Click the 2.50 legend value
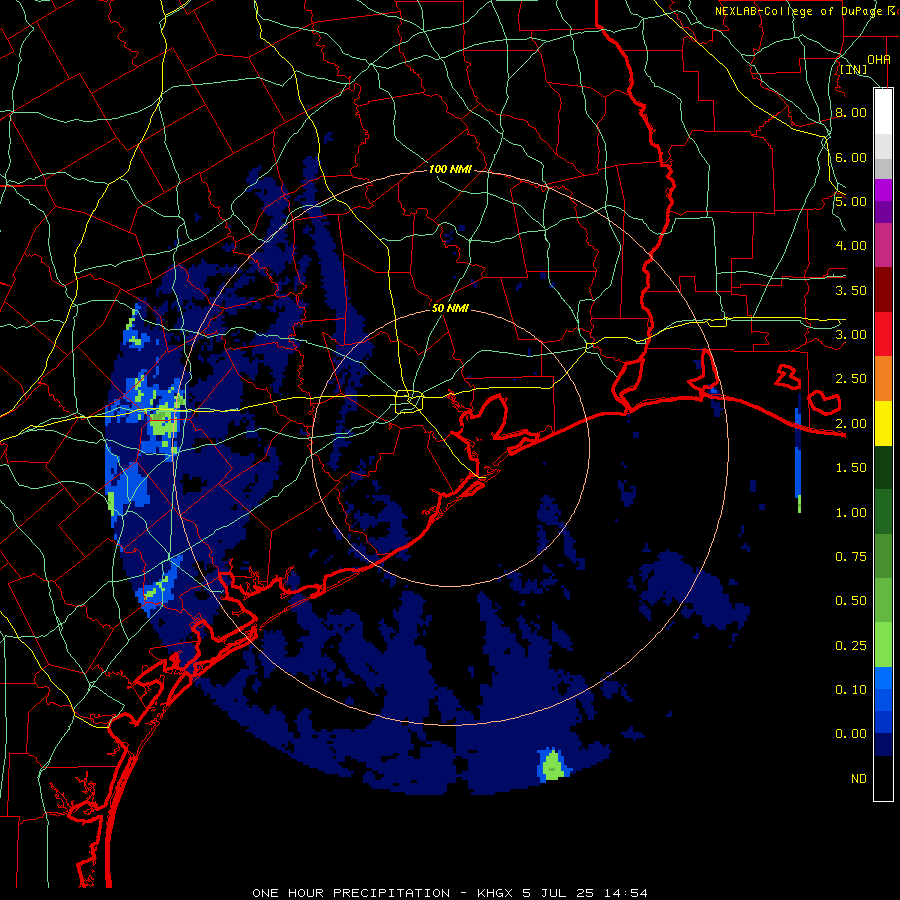The image size is (900, 900). tap(851, 379)
